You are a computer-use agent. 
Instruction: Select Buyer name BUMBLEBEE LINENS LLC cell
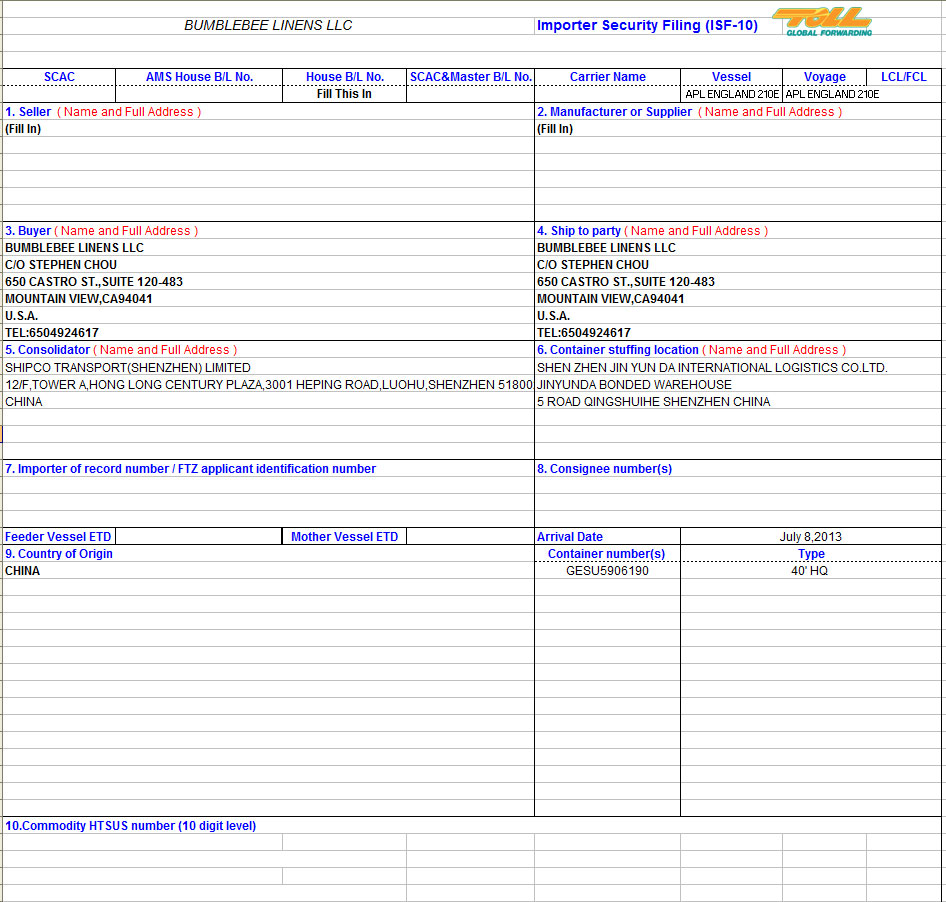coord(268,247)
